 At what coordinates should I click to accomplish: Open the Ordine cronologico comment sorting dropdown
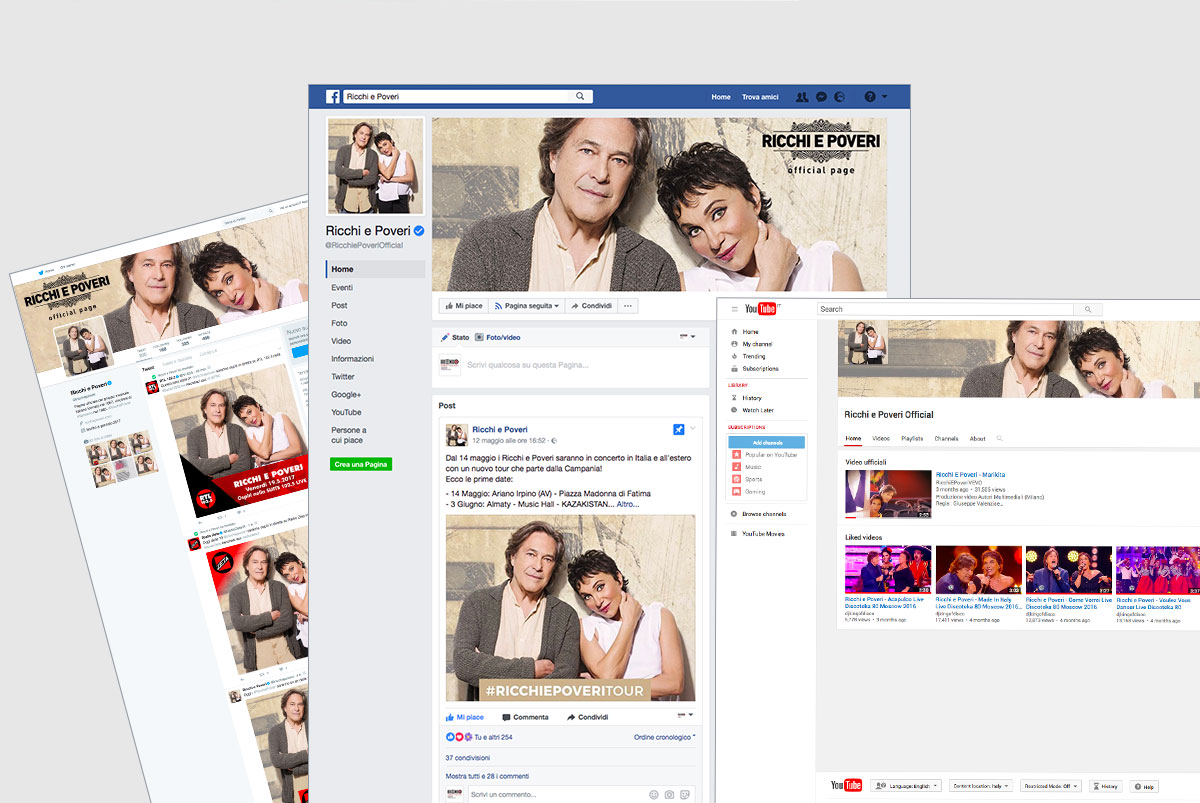[x=664, y=737]
